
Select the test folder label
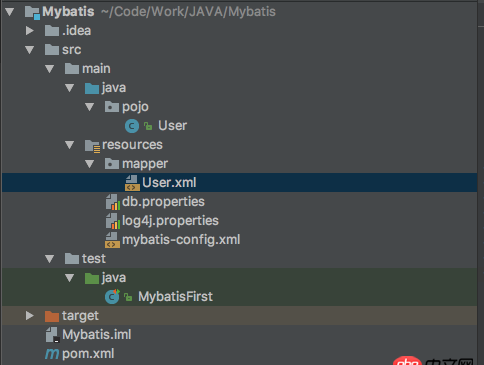pyautogui.click(x=94, y=259)
